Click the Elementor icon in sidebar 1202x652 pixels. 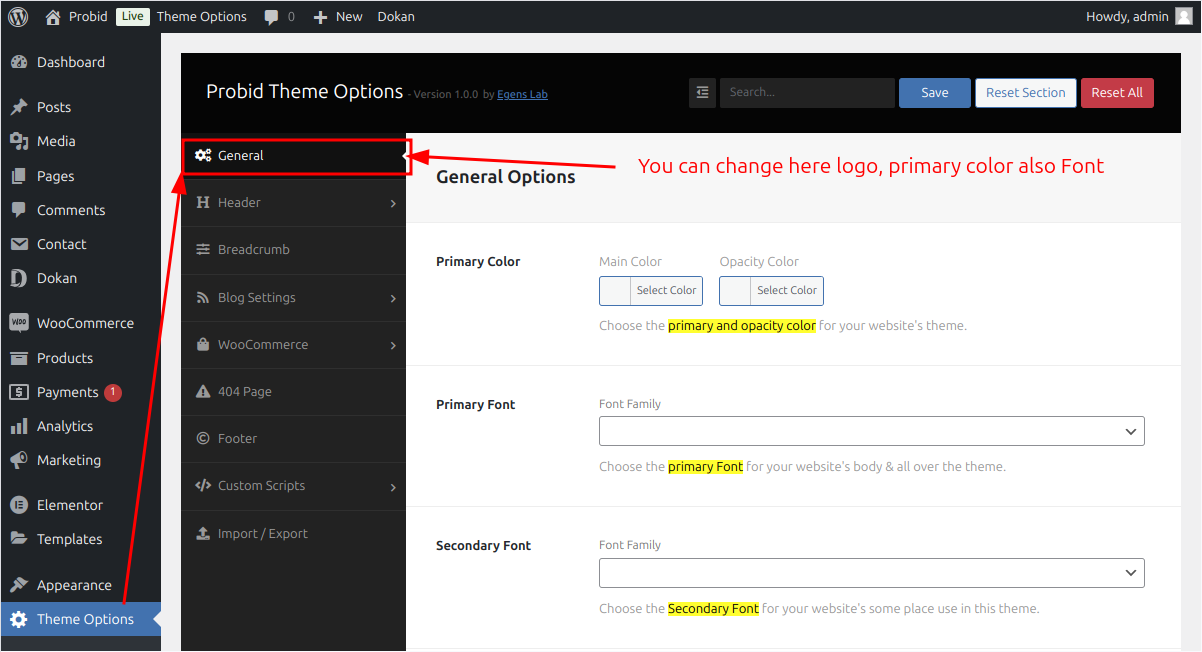click(x=19, y=505)
